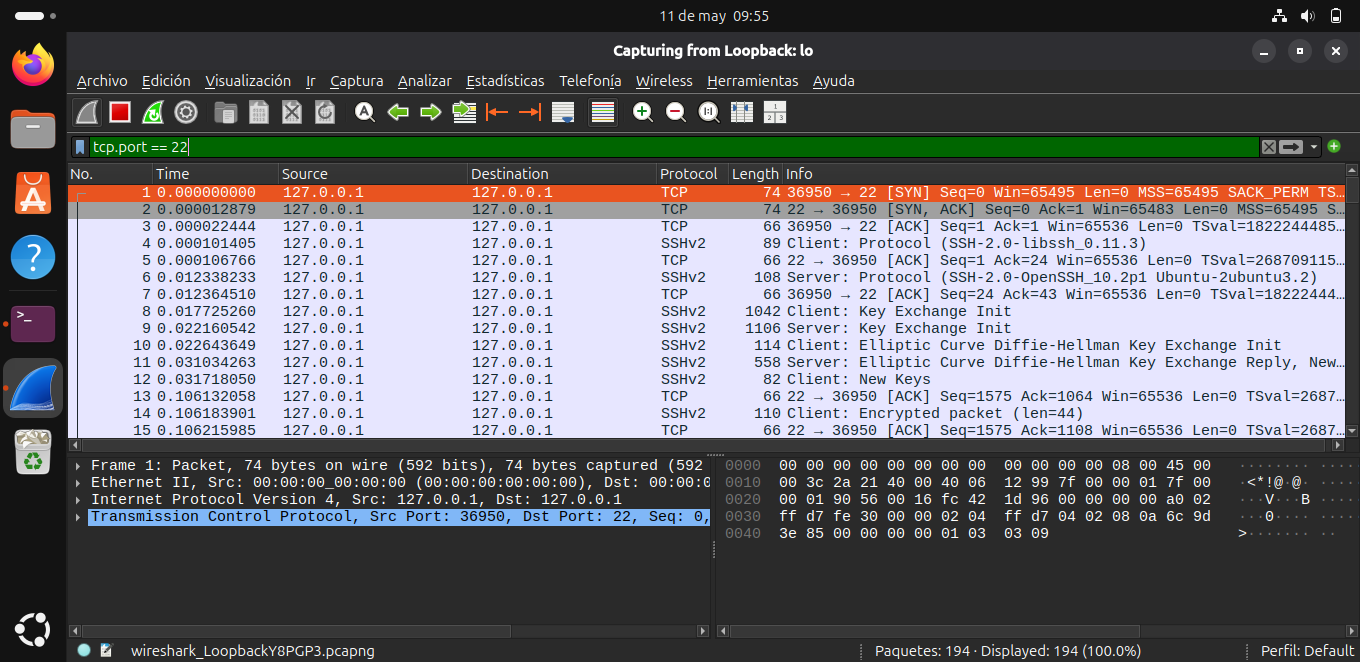Expand the Frame 1 details tree row
The height and width of the screenshot is (662, 1360).
tap(79, 465)
